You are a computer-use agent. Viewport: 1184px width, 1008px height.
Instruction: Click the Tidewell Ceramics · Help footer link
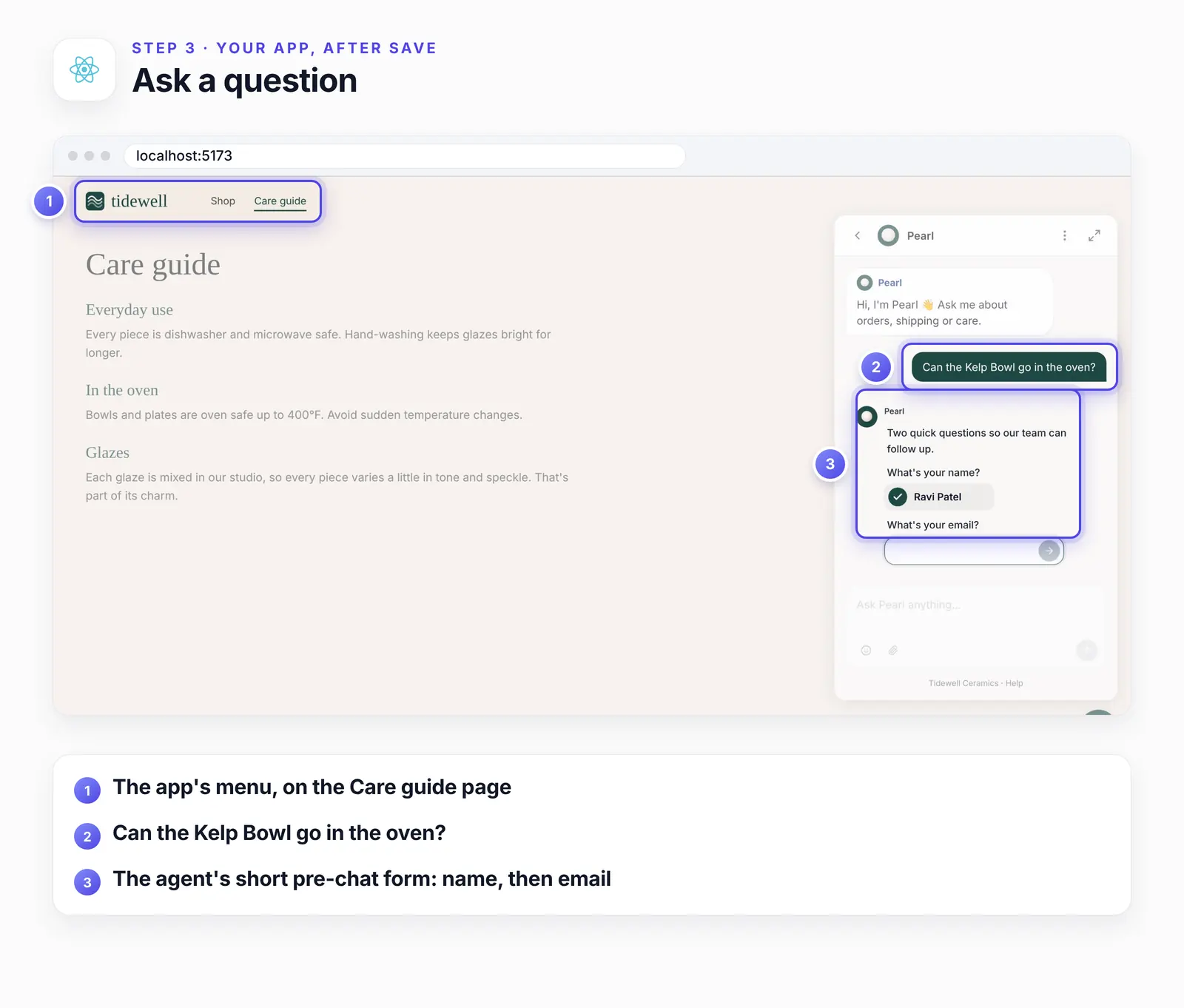pyautogui.click(x=975, y=683)
